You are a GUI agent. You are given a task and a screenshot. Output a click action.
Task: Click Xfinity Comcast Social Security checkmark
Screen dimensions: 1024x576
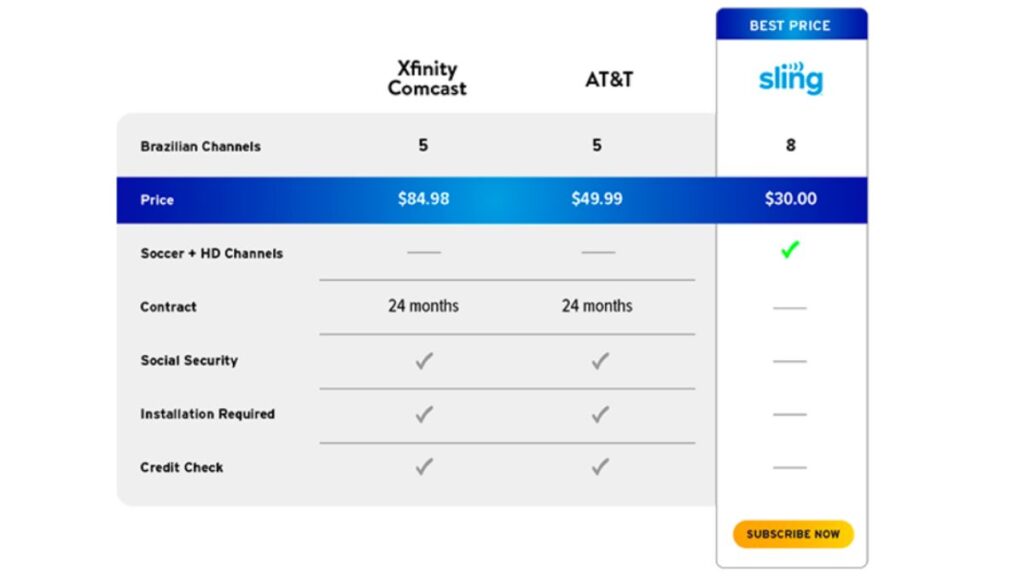[424, 360]
